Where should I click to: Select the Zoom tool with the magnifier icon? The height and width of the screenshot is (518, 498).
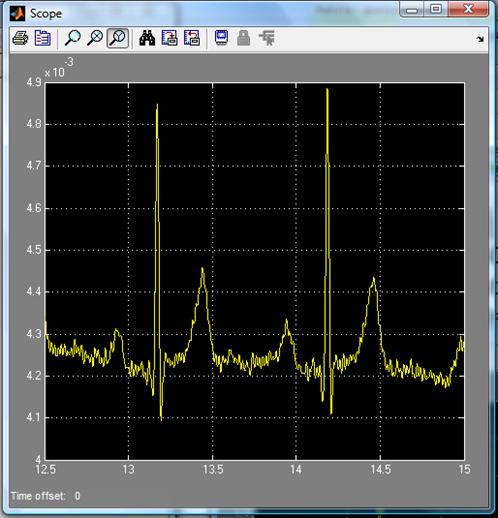72,38
